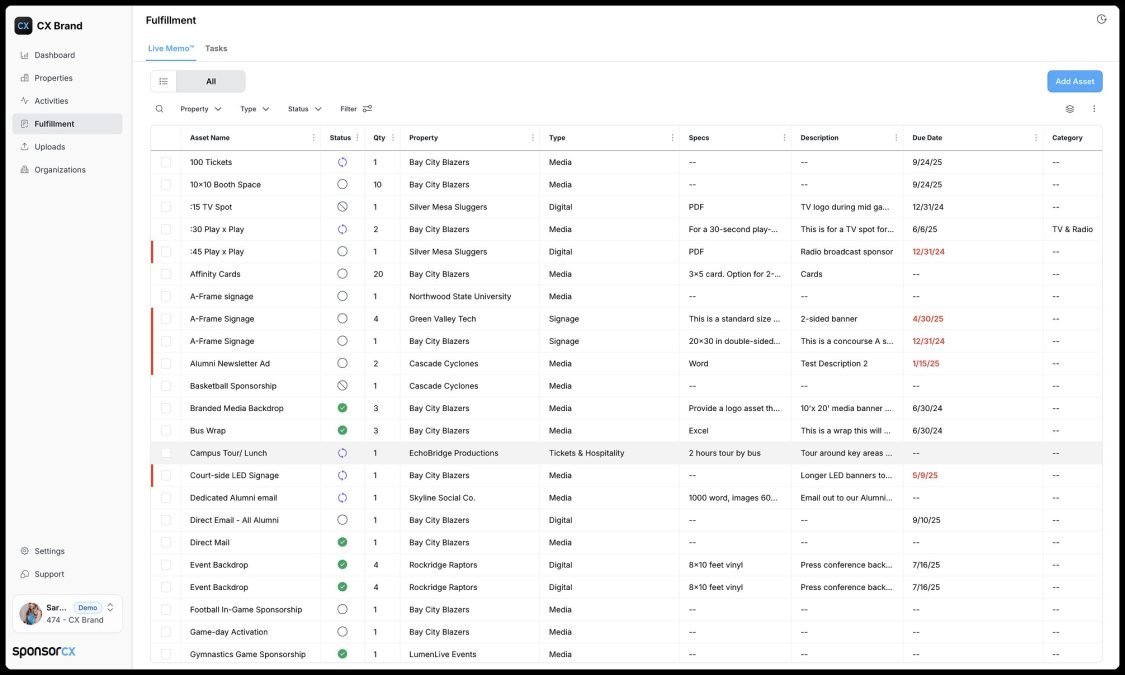1125x675 pixels.
Task: Check the box for 10×10 Booth Space
Action: (166, 185)
